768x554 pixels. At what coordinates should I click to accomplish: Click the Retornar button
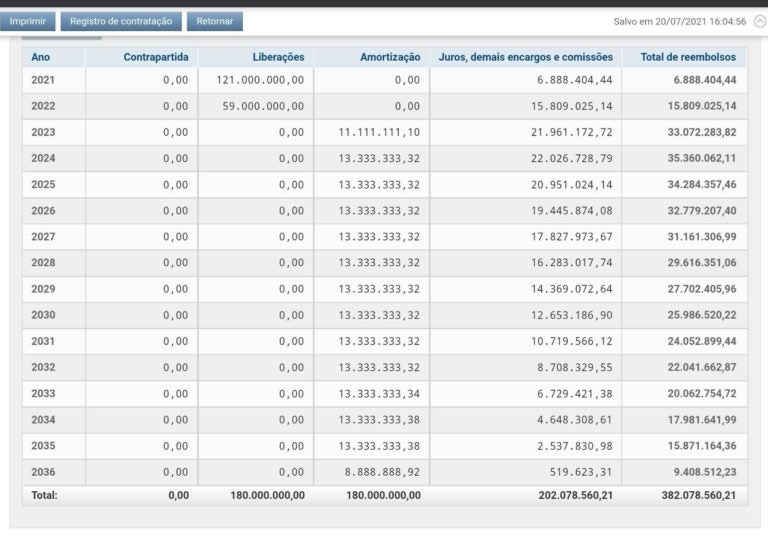(x=215, y=22)
